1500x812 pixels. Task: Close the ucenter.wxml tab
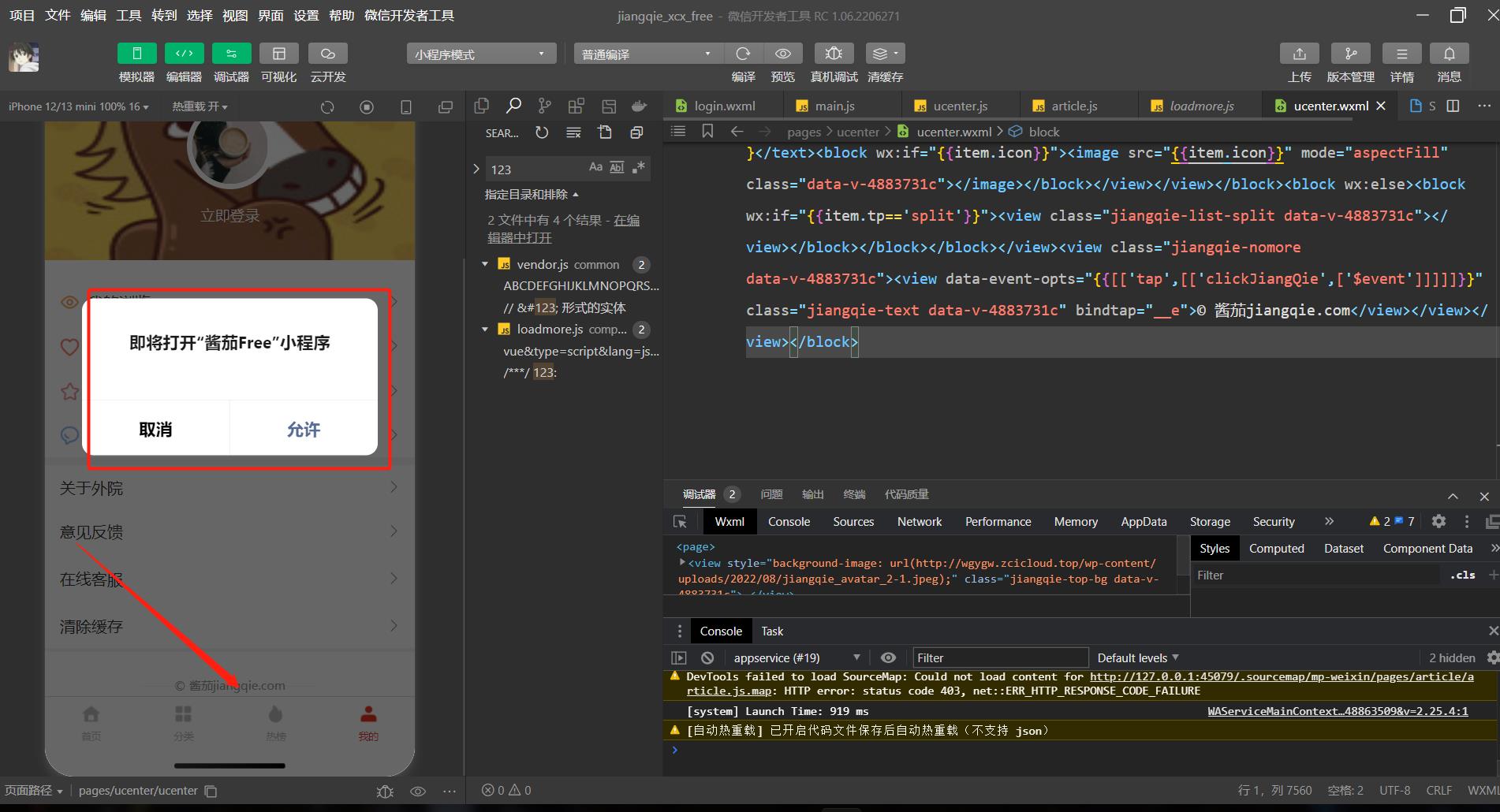tap(1381, 106)
